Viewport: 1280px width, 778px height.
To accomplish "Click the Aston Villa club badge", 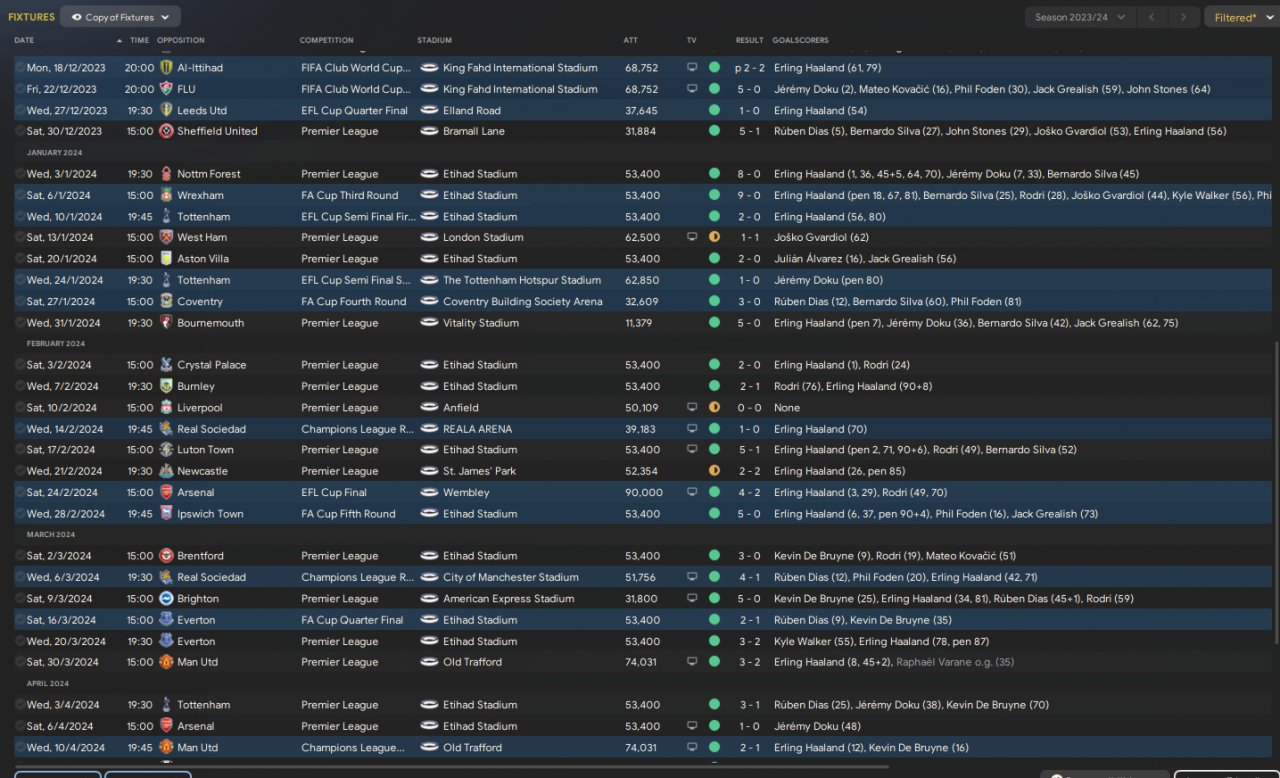I will point(166,259).
